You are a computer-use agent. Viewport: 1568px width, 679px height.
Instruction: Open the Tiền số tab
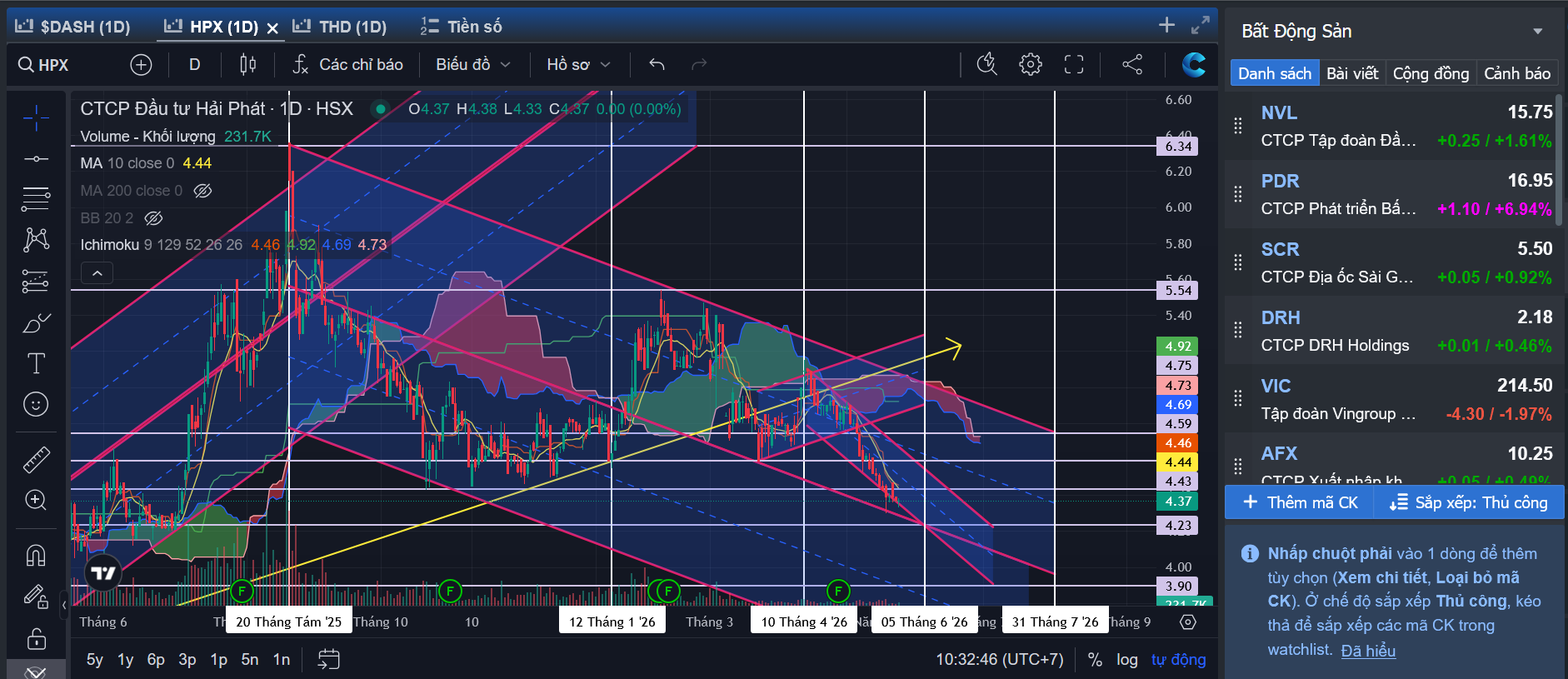(x=461, y=27)
